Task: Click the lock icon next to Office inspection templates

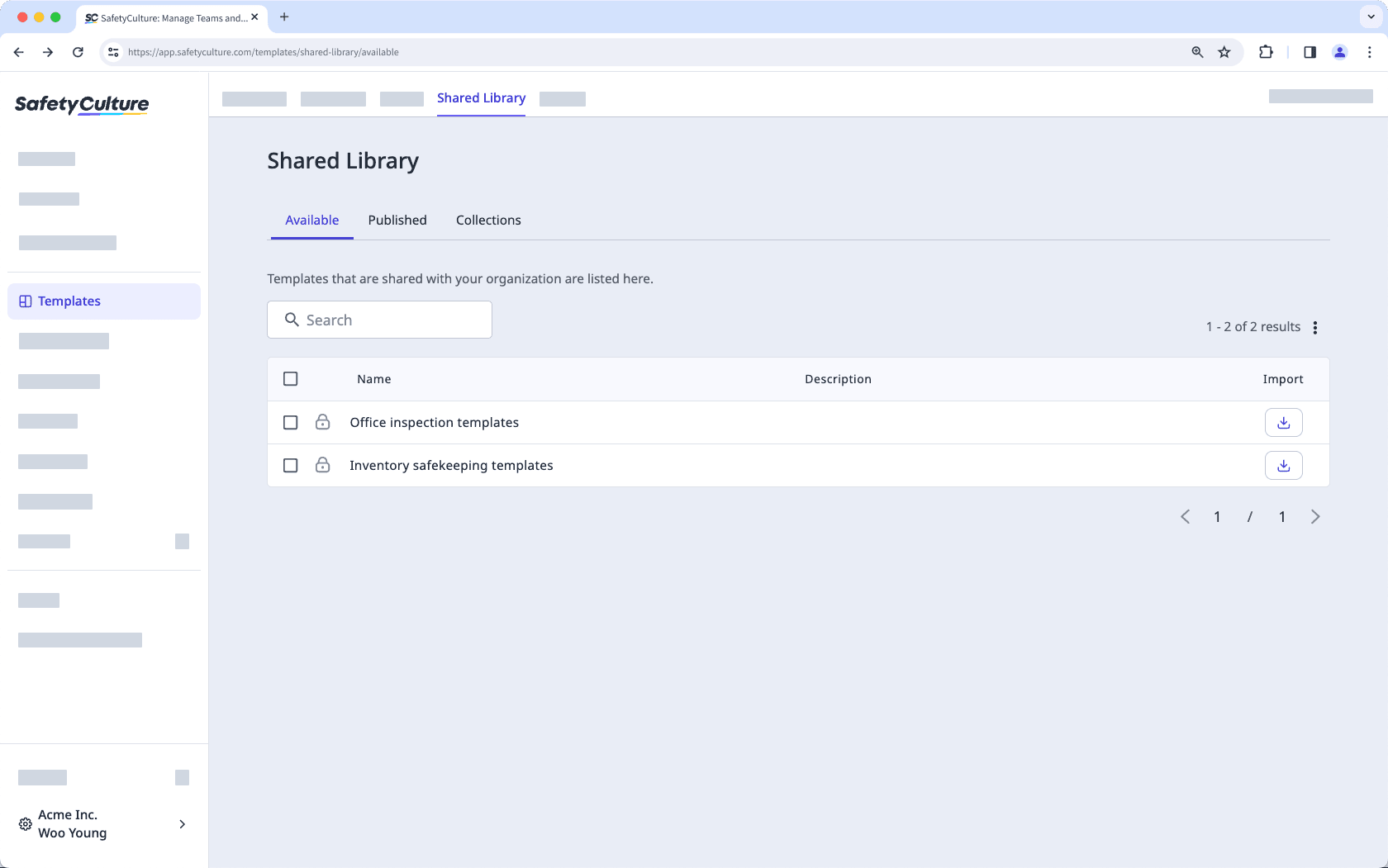Action: click(322, 422)
